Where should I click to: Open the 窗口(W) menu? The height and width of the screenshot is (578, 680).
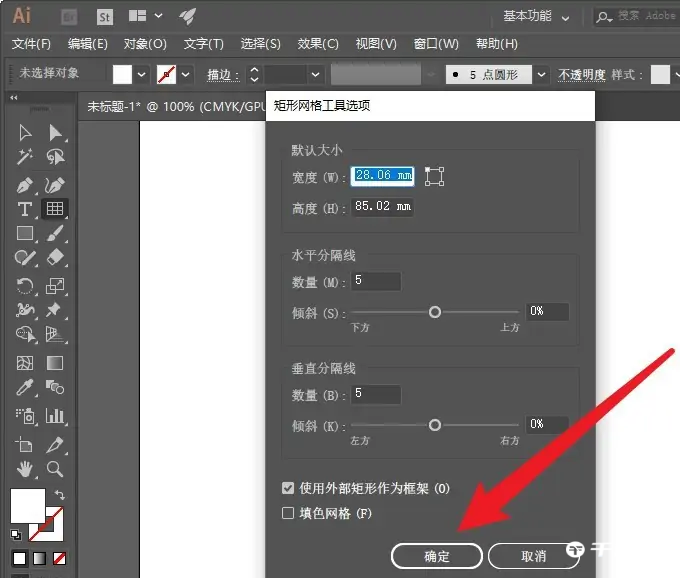click(436, 44)
